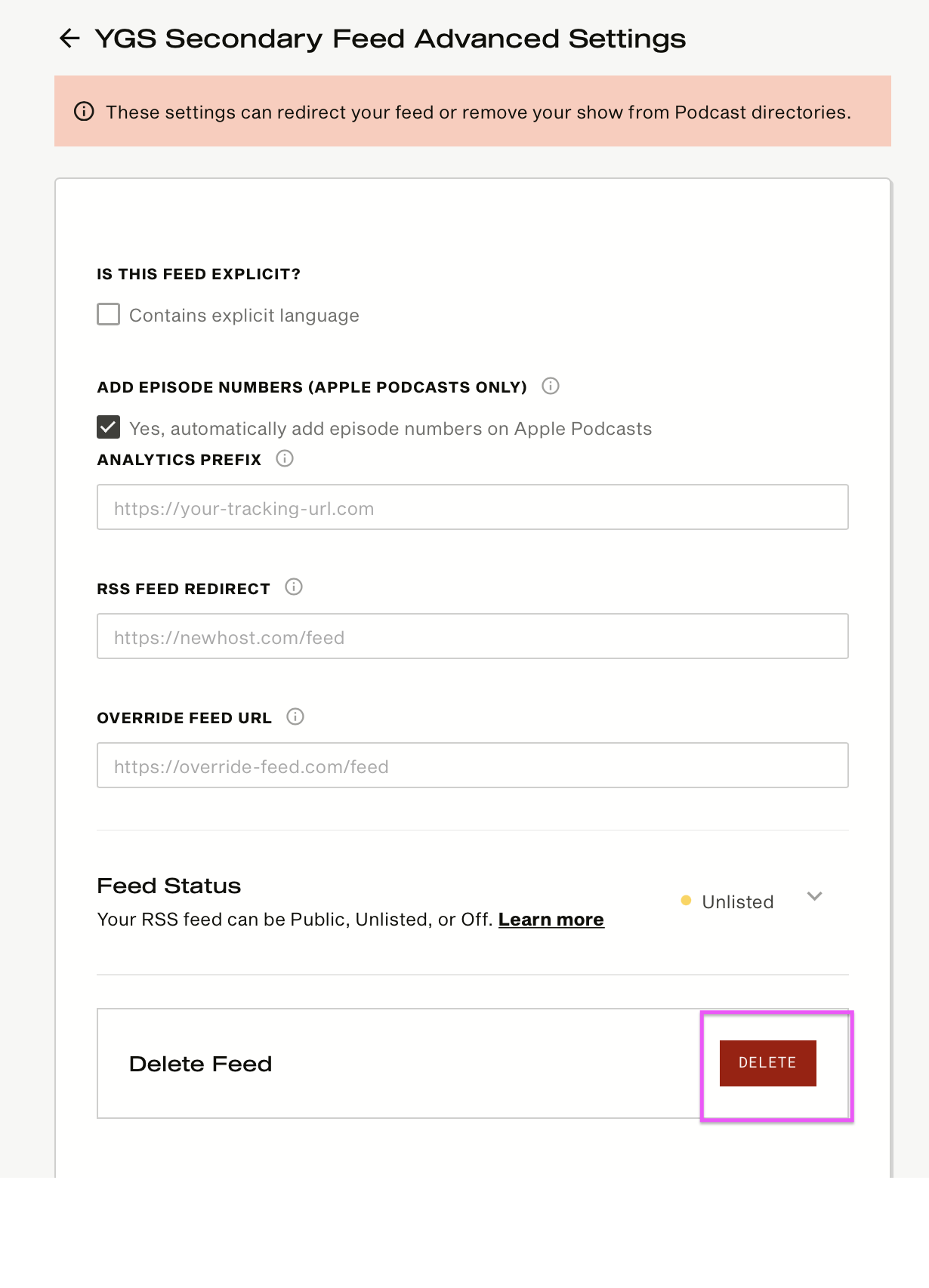Enable Contains explicit language checkbox

click(108, 314)
